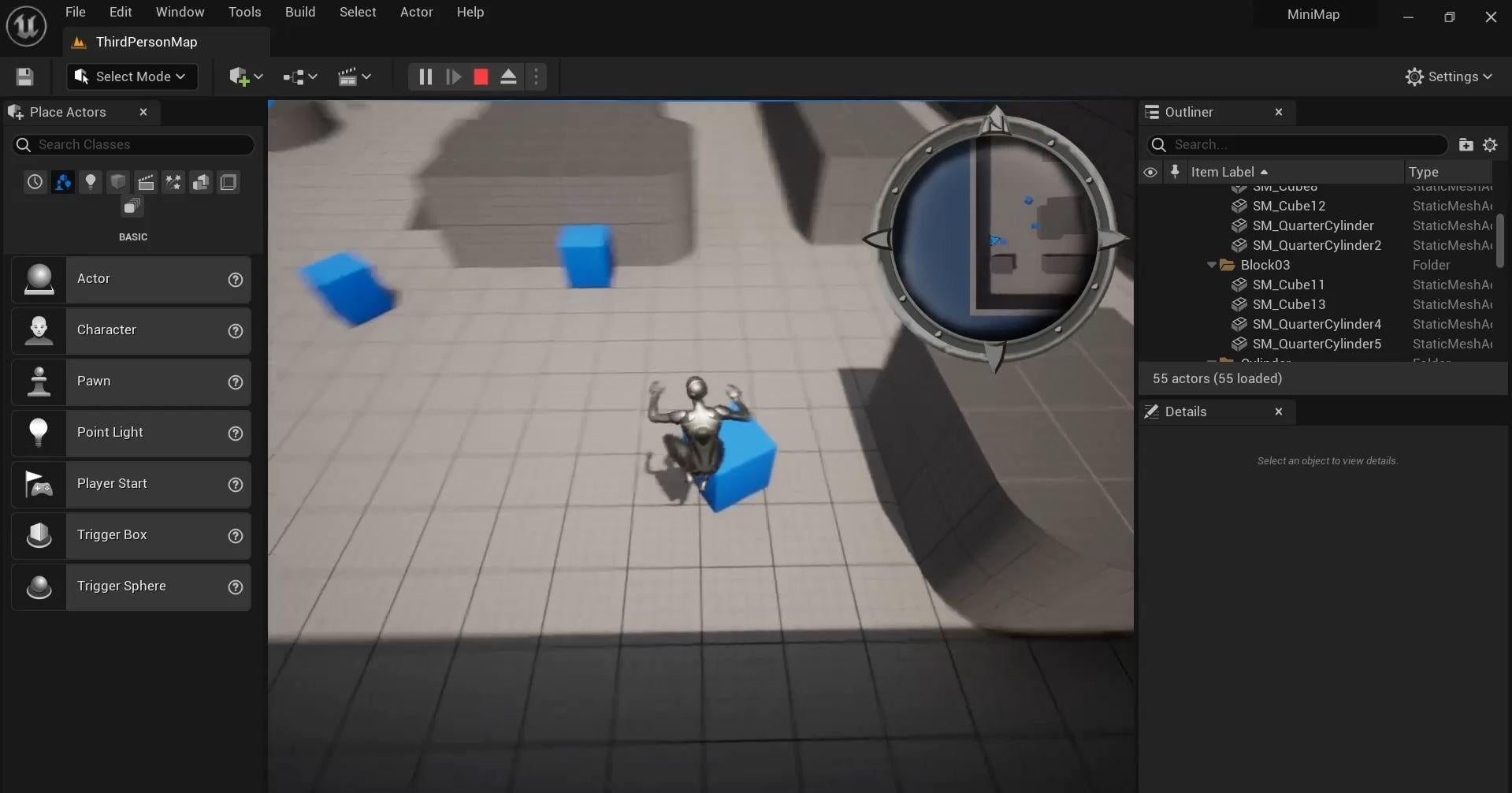1512x793 pixels.
Task: Select the Basic actors category icon
Action: 63,182
